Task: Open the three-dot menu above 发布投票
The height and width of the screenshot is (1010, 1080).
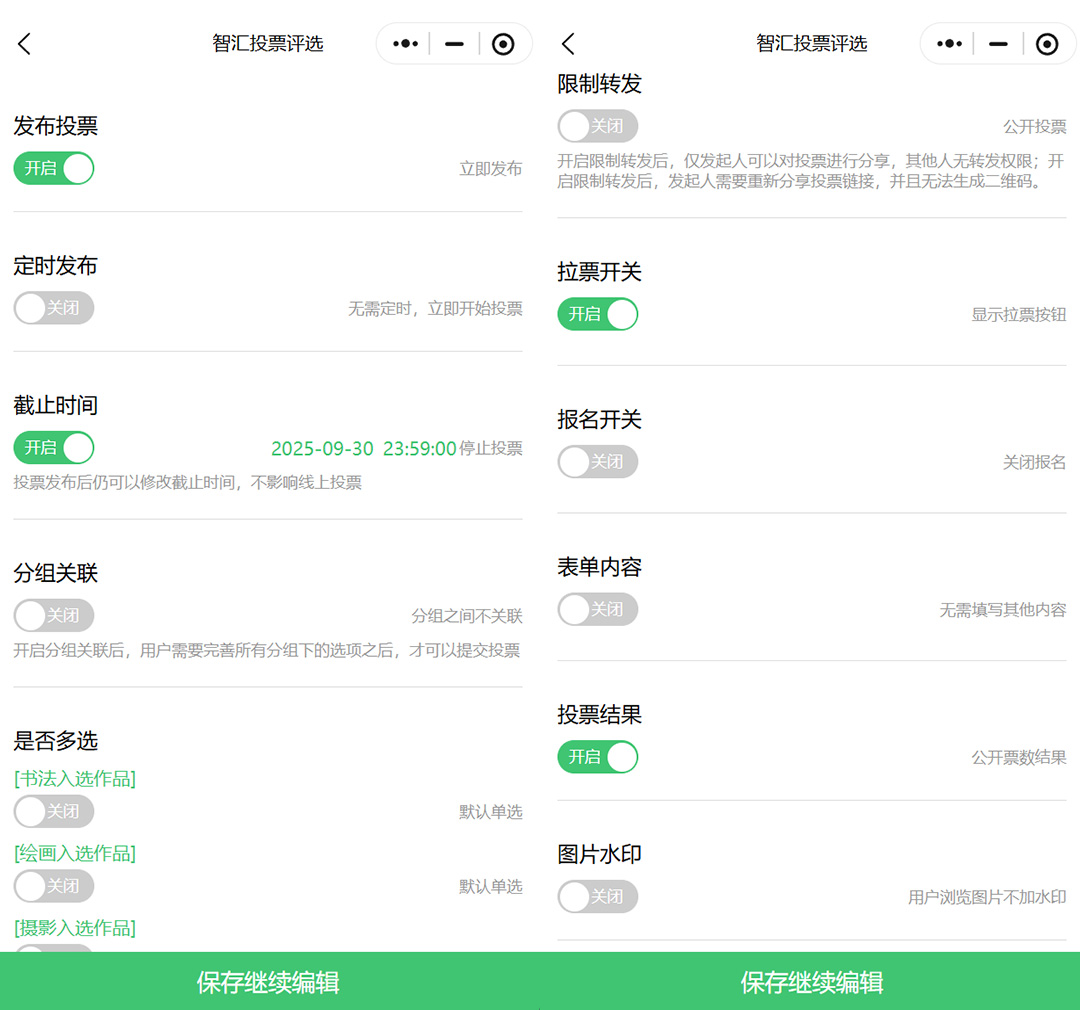Action: click(x=405, y=44)
